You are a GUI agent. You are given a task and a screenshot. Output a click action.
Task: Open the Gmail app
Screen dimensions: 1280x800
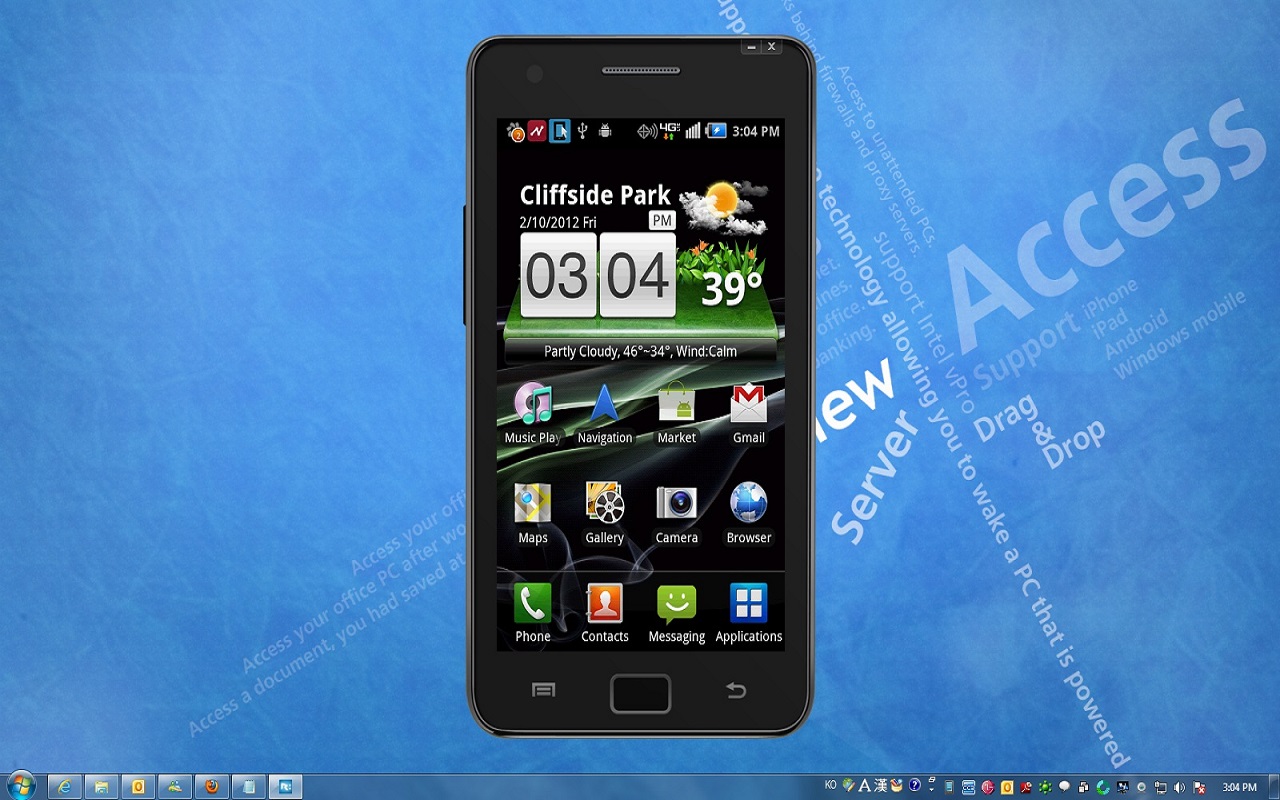(x=748, y=407)
